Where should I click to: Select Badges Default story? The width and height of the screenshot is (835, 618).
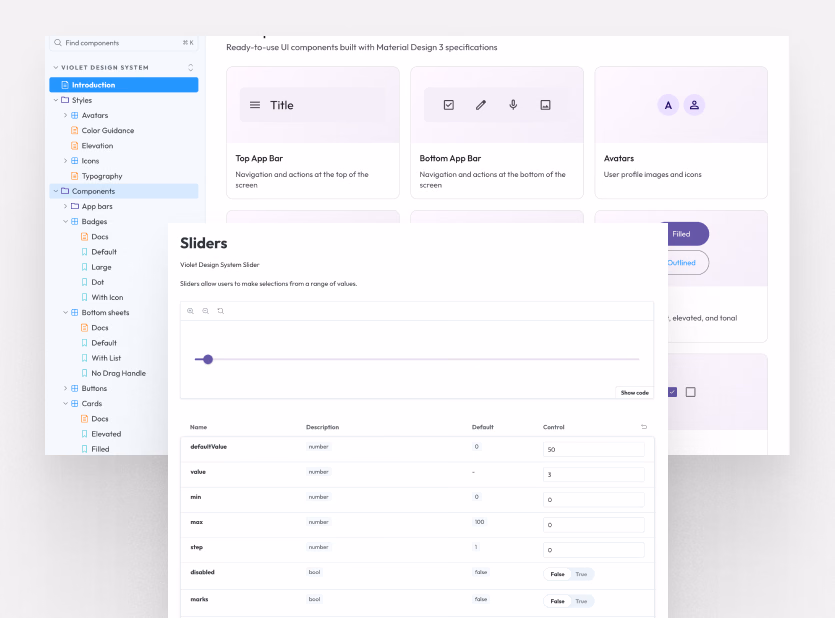coord(99,252)
